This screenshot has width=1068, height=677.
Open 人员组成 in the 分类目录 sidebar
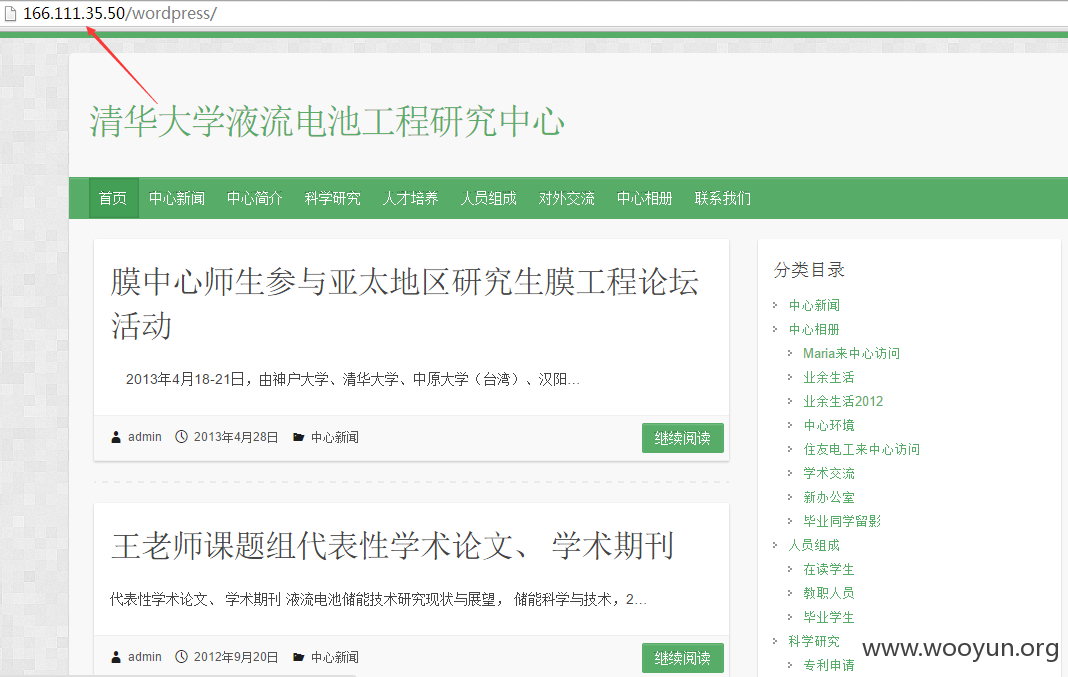pyautogui.click(x=814, y=545)
